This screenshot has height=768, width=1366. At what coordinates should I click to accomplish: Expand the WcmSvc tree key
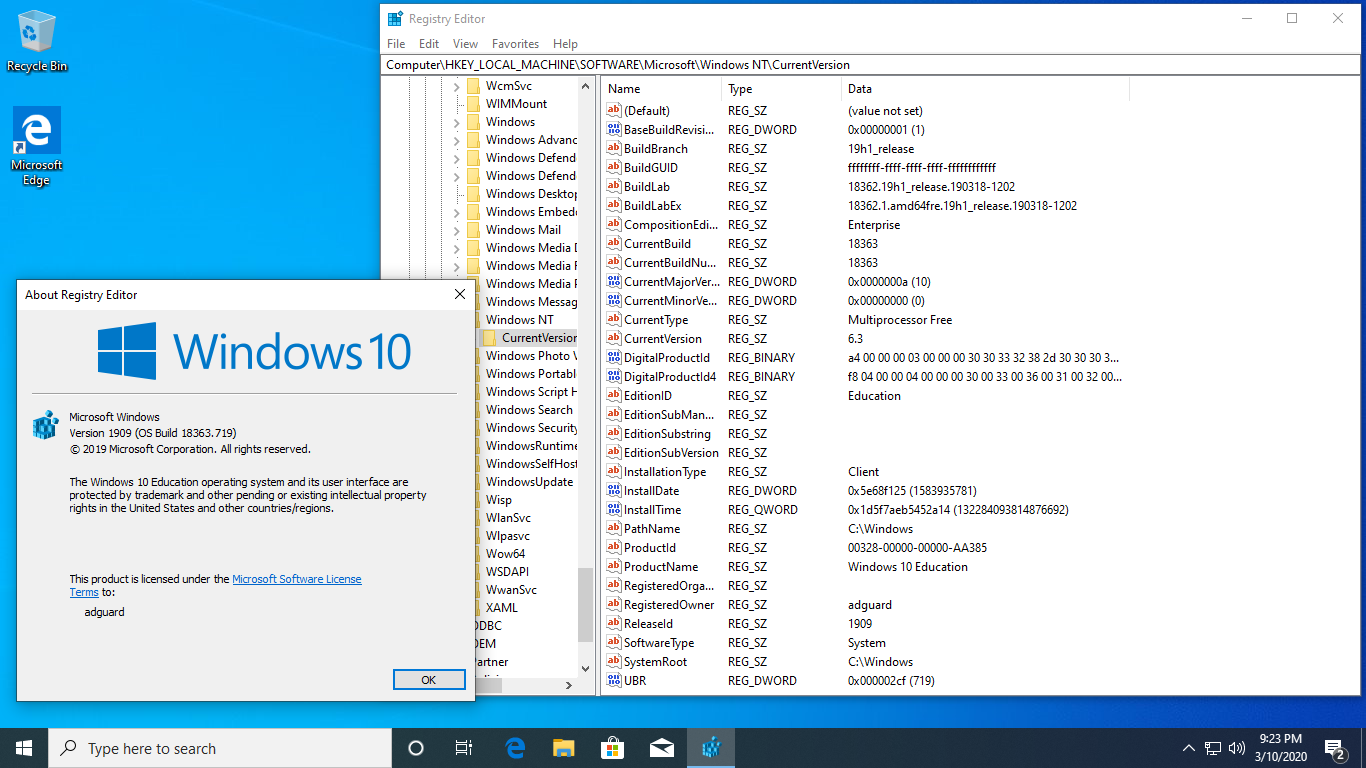[457, 86]
